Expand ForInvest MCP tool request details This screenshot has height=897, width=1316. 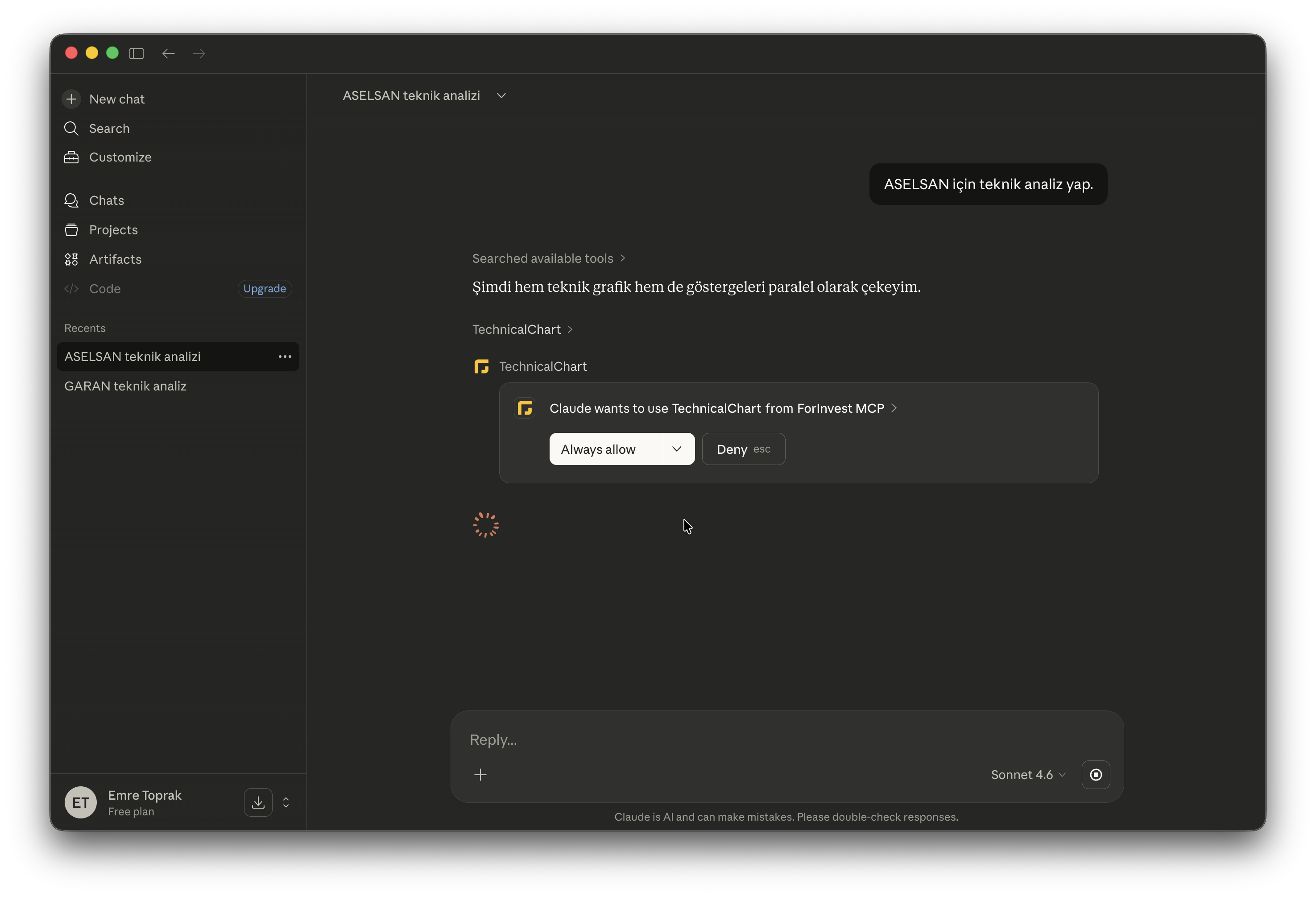coord(723,408)
